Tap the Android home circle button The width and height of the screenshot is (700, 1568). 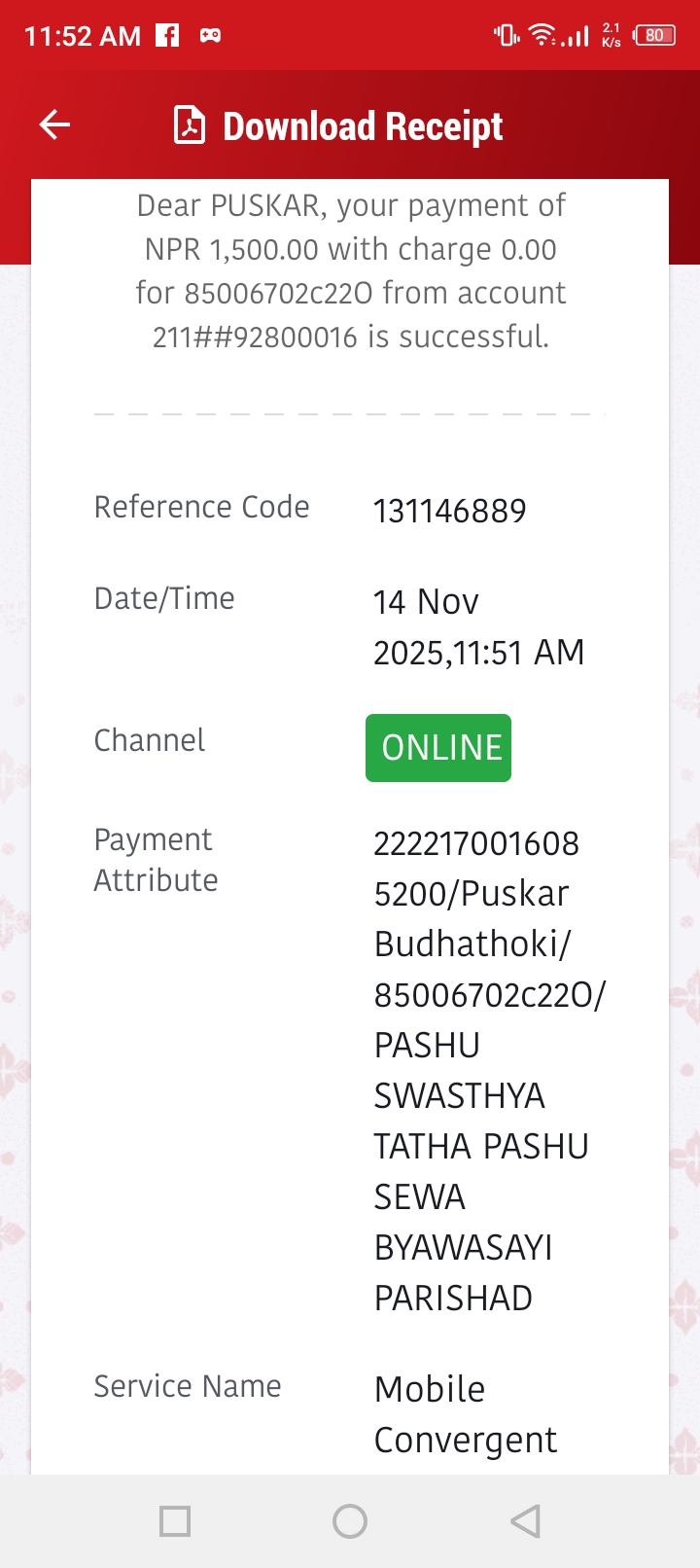pos(350,1521)
